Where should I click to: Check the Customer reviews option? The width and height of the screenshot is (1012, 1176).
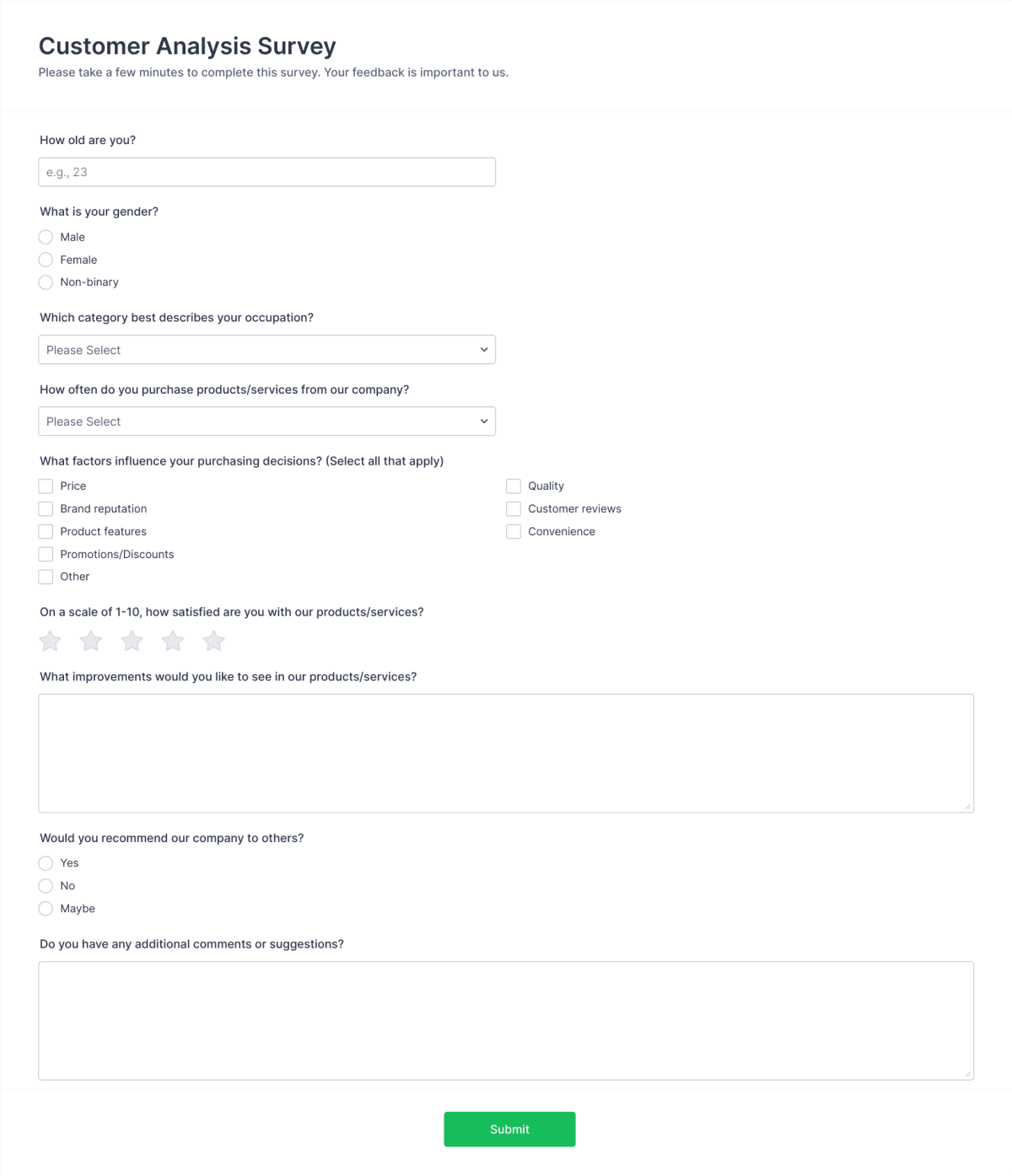(x=513, y=508)
